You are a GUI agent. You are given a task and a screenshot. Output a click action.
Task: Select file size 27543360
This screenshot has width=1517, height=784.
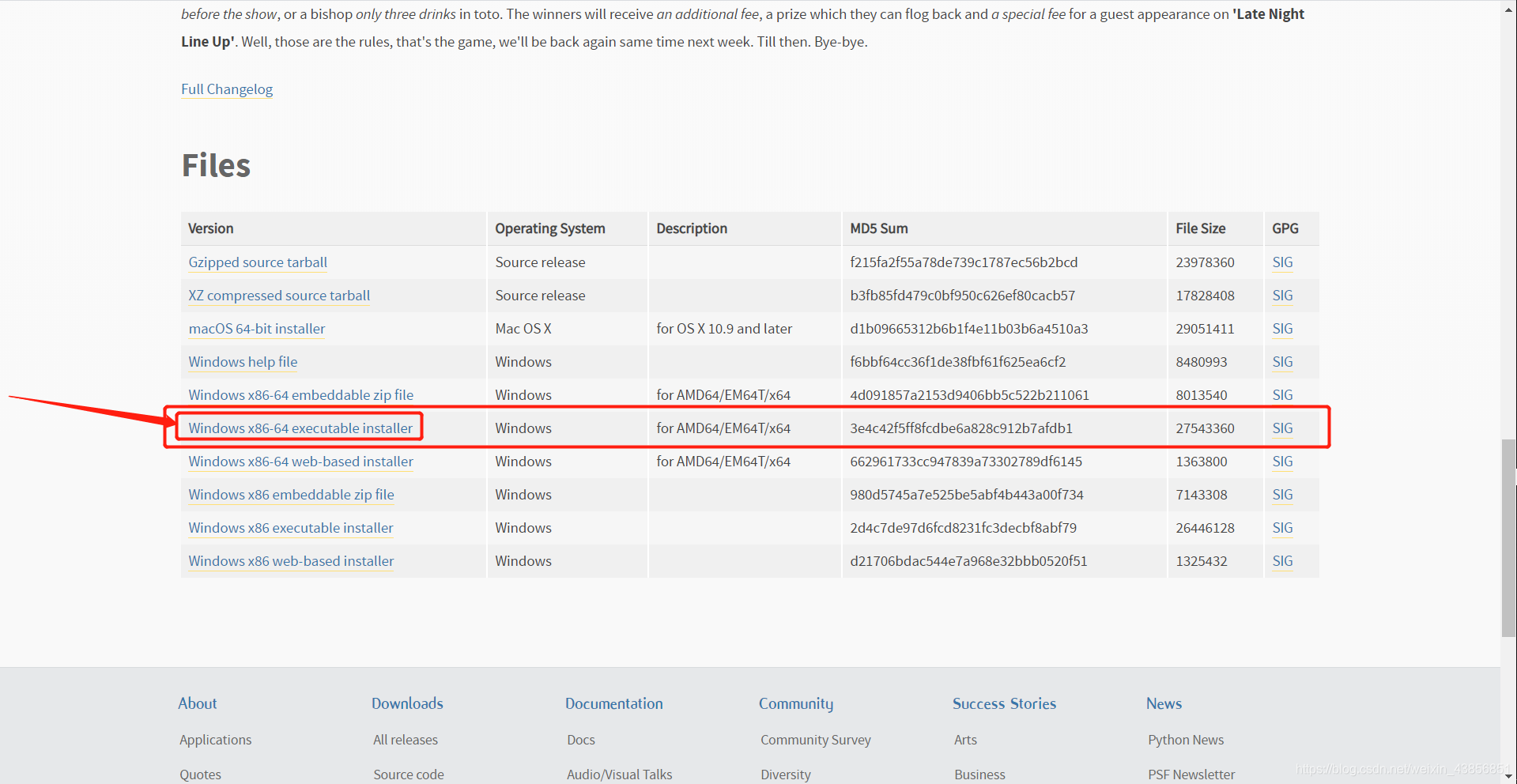tap(1205, 428)
